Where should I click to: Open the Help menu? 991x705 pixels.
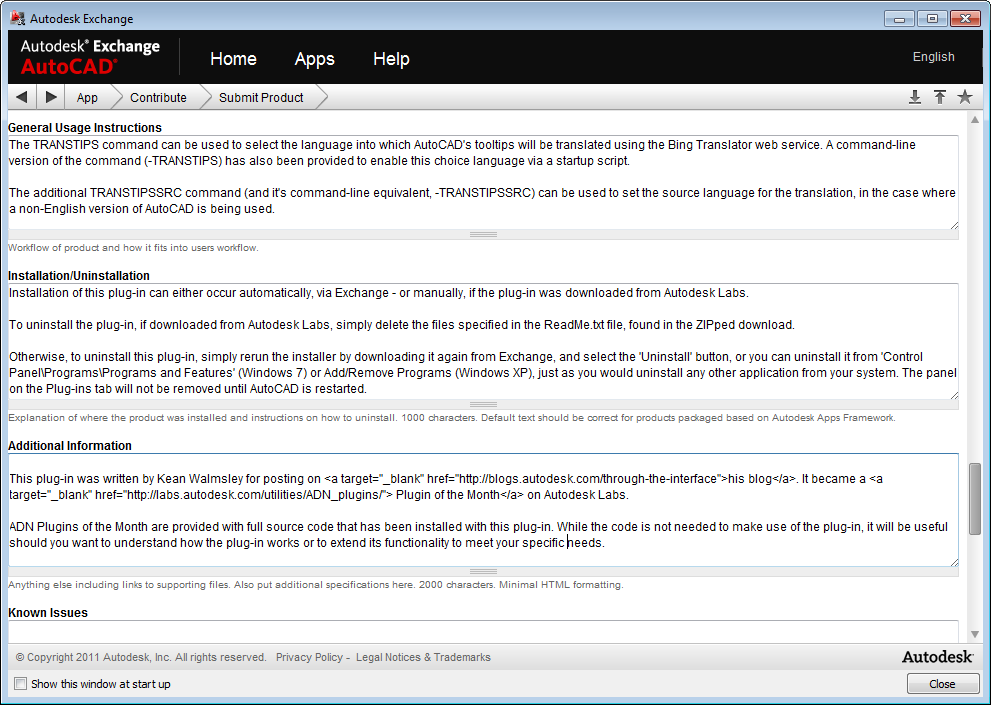click(x=391, y=59)
